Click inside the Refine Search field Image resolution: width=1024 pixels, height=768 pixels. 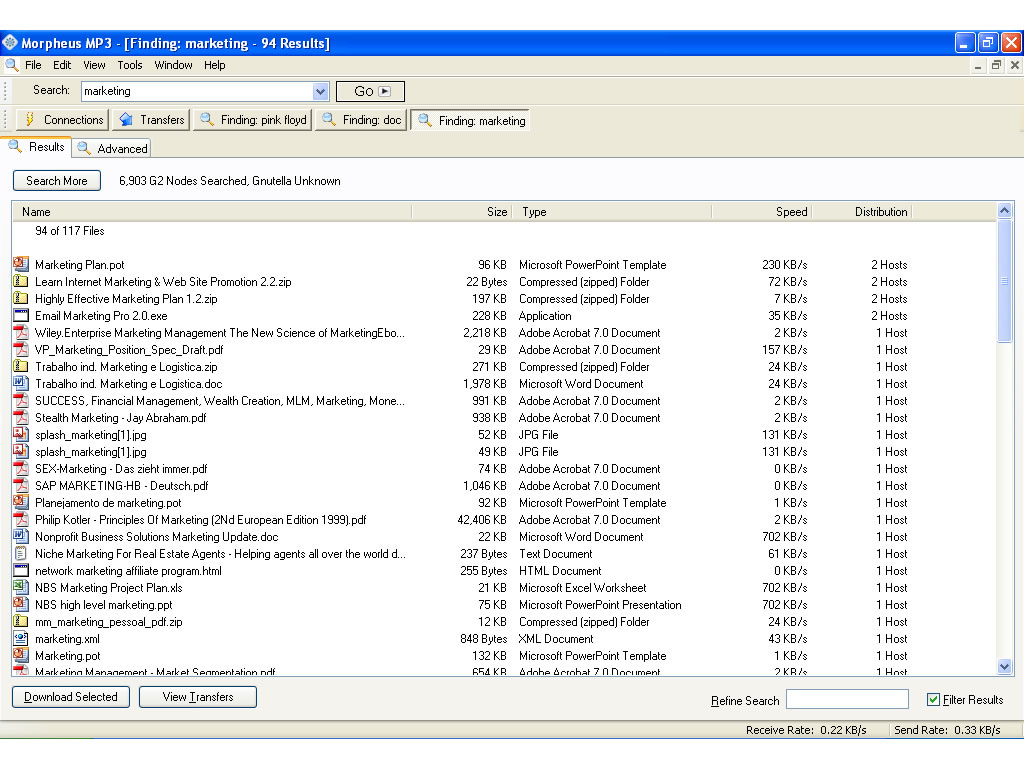847,700
